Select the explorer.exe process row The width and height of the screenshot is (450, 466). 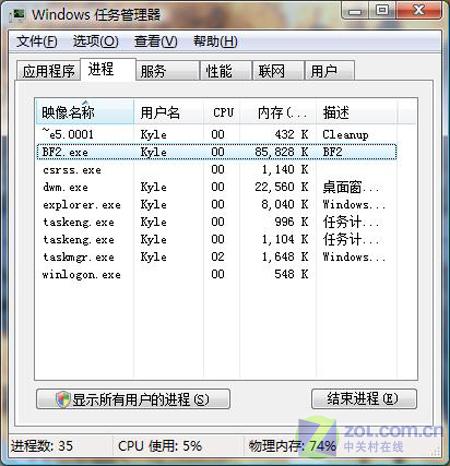click(216, 204)
